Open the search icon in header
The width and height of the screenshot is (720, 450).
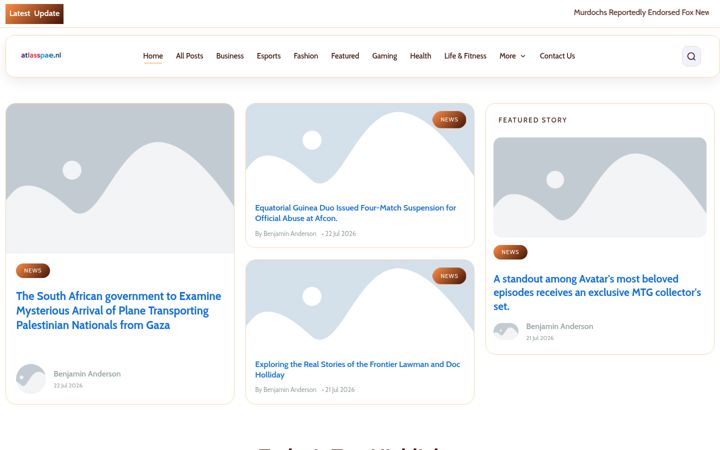coord(691,56)
